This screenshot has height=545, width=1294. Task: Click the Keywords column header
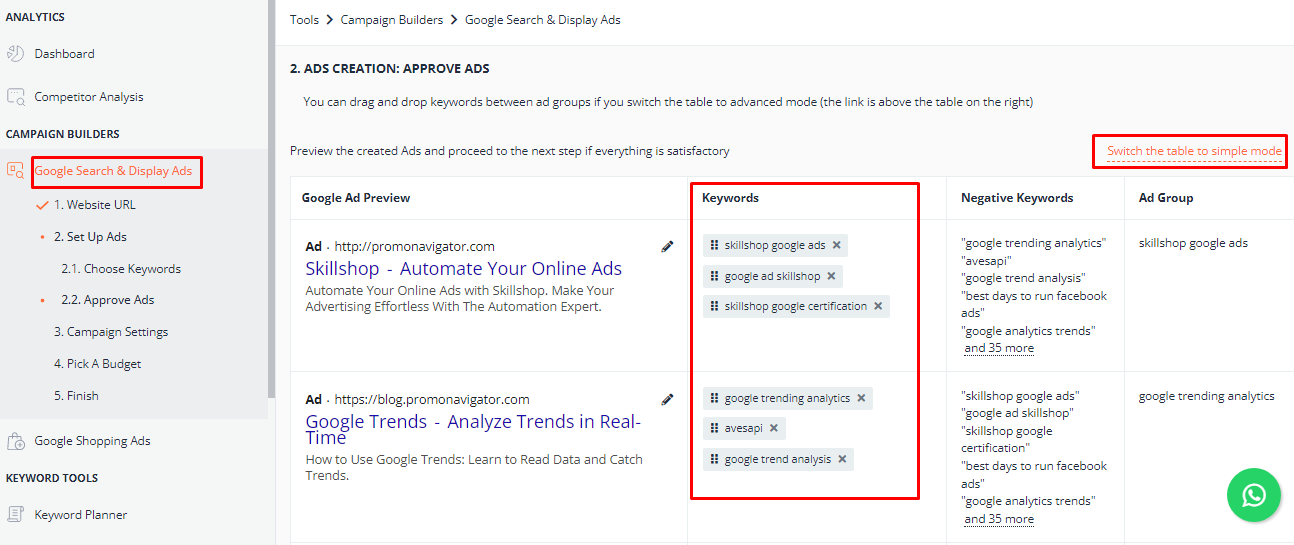pyautogui.click(x=730, y=198)
